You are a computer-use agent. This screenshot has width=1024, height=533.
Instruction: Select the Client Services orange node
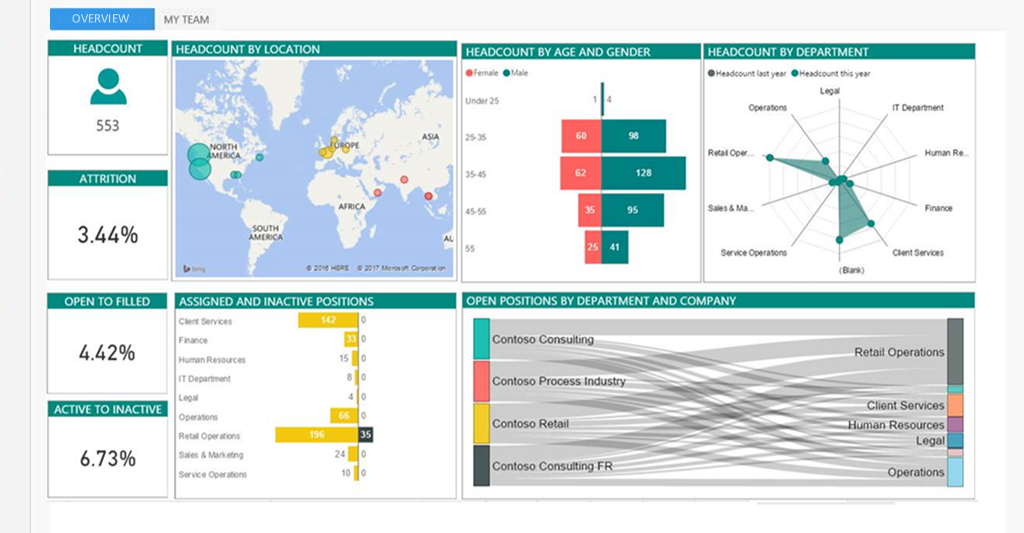click(x=955, y=405)
